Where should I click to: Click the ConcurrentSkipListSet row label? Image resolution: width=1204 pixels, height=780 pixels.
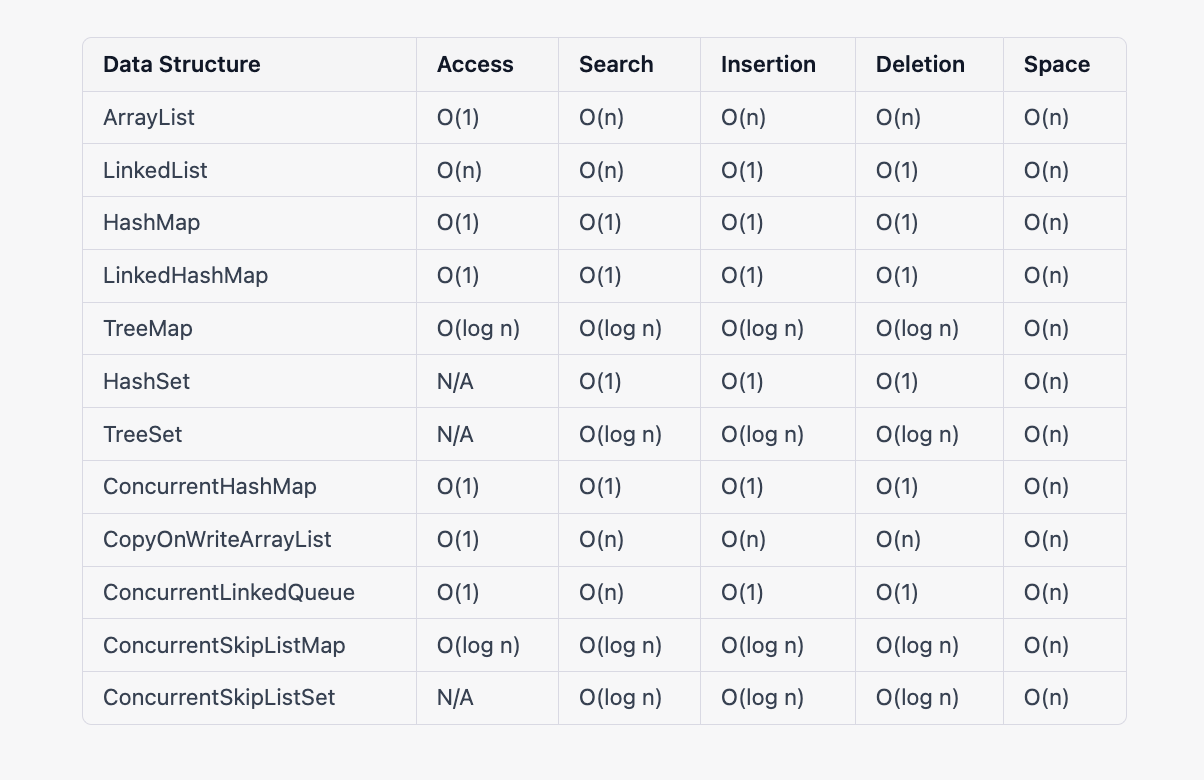219,698
